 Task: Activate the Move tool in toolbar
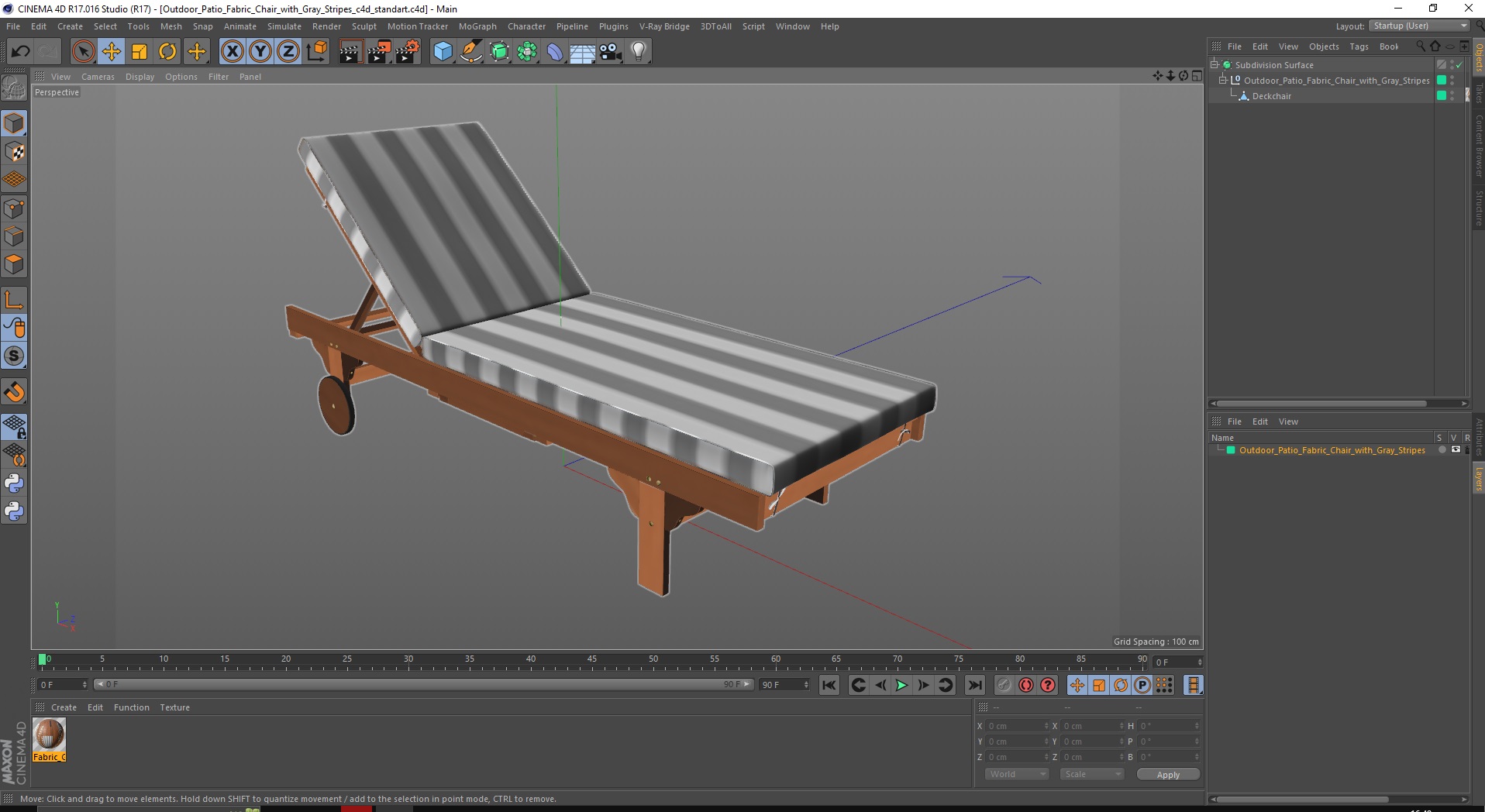tap(112, 52)
